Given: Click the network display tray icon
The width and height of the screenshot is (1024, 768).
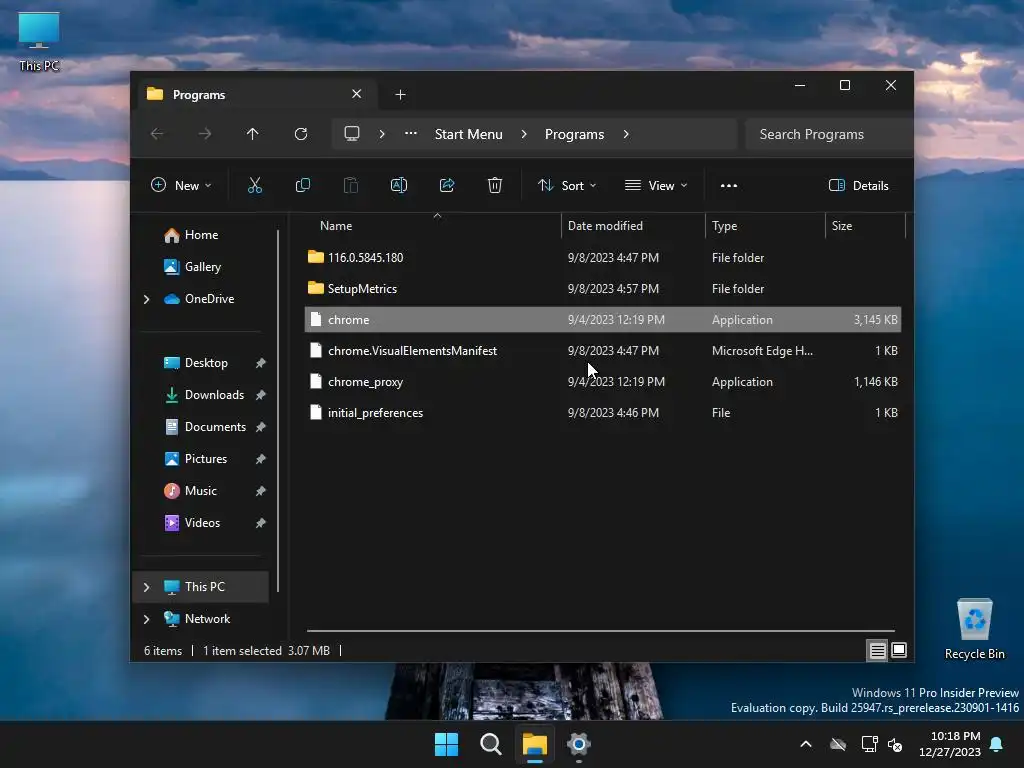Looking at the screenshot, I should click(x=869, y=744).
